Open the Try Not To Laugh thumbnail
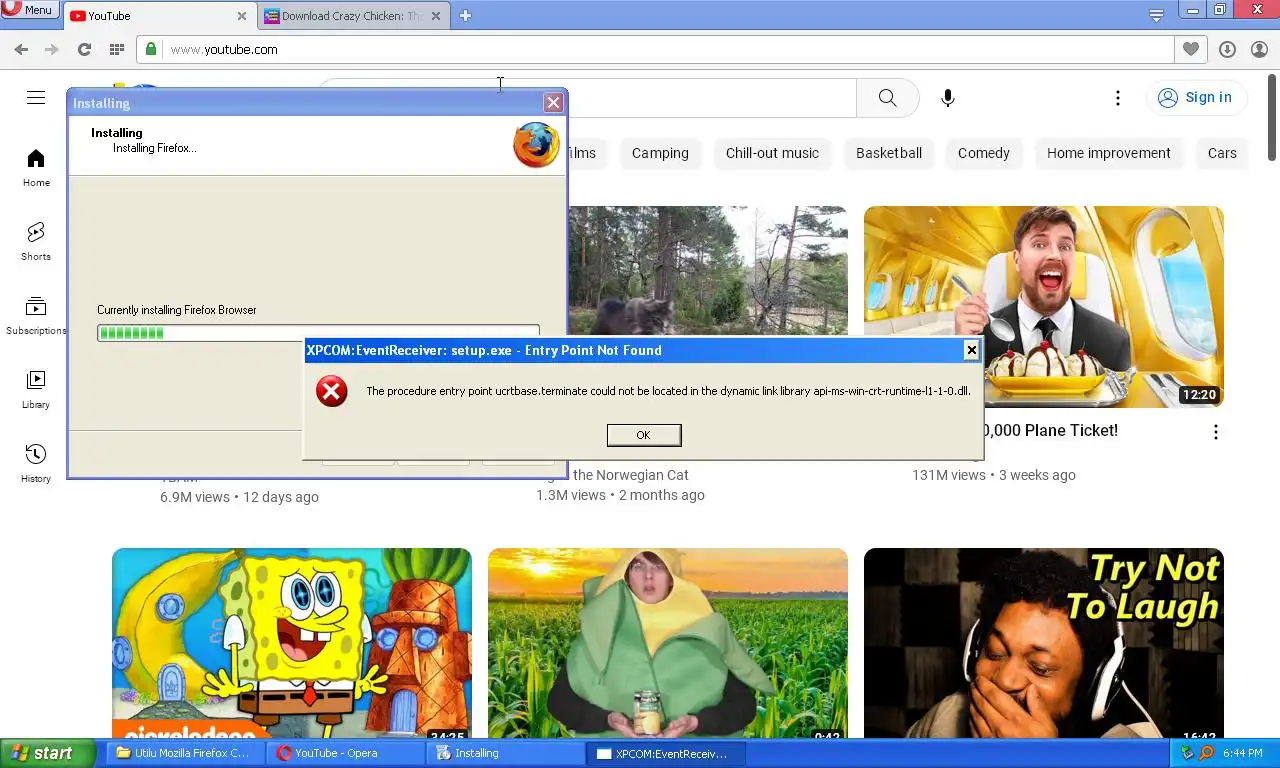This screenshot has height=768, width=1280. click(1044, 643)
